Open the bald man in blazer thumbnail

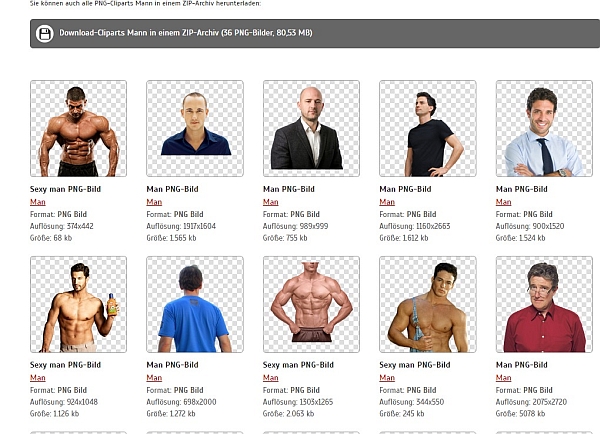(x=311, y=129)
